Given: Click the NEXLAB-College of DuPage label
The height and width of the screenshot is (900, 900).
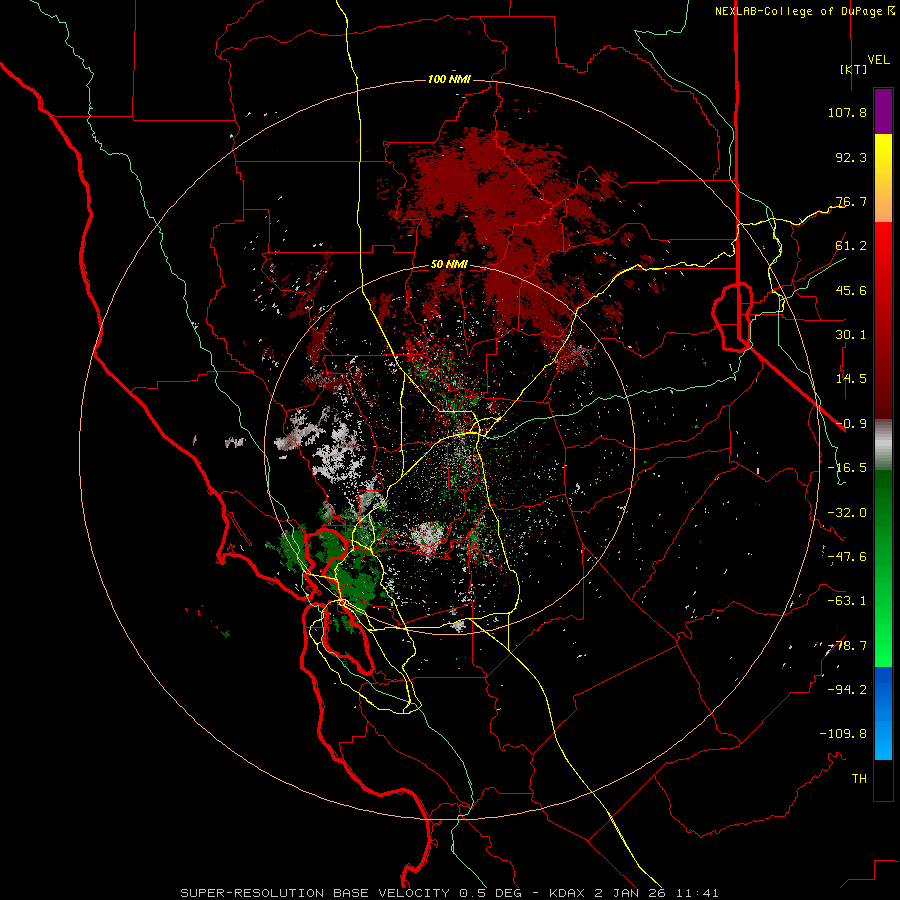Looking at the screenshot, I should click(799, 11).
